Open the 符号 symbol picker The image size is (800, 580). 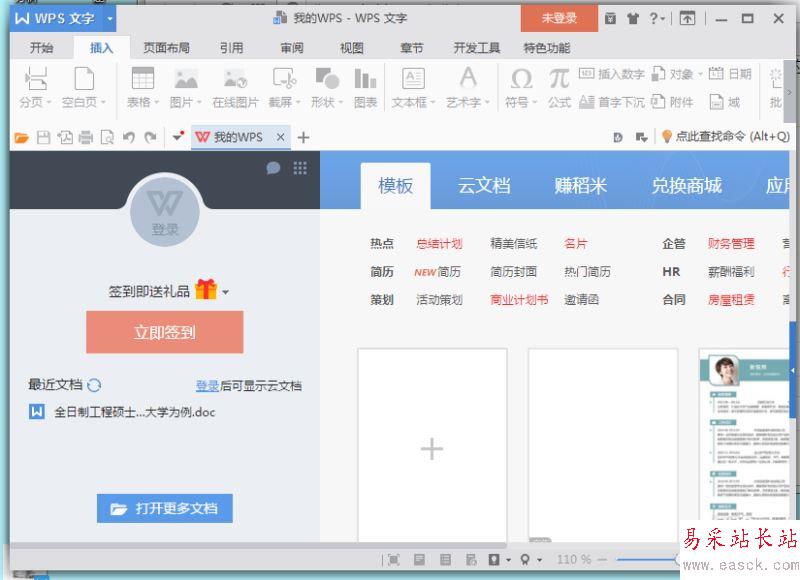pos(521,88)
